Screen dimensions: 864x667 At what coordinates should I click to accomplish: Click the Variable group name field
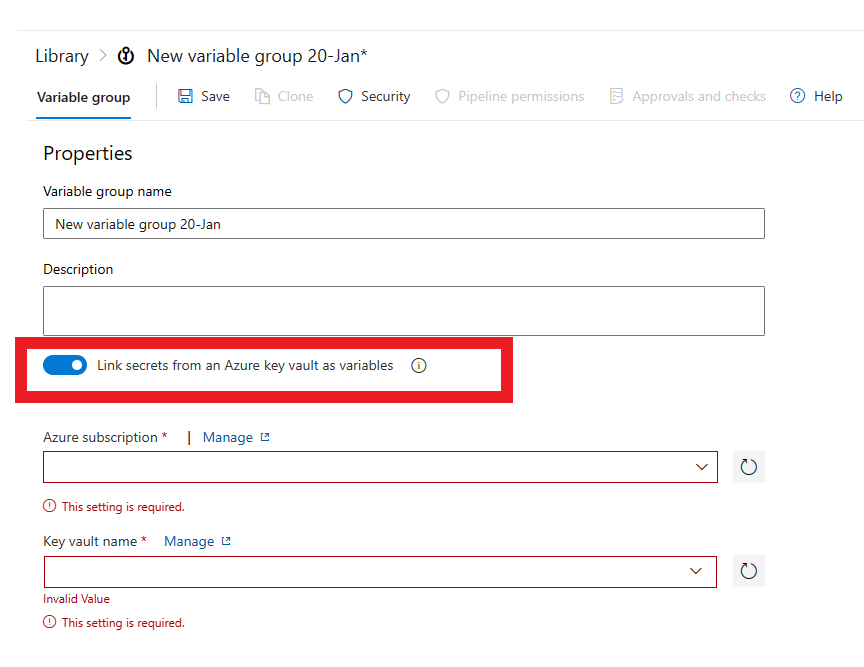click(x=404, y=224)
